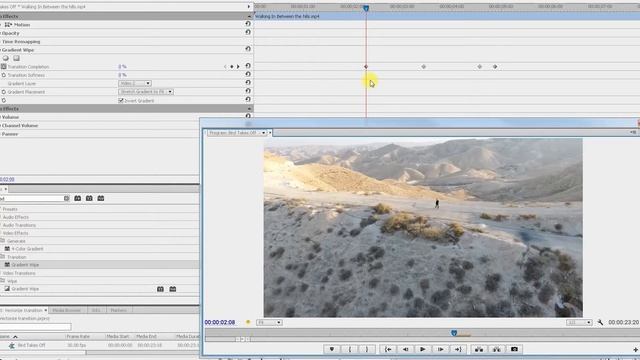
Task: Reset the Transition Completion parameter
Action: 248,66
